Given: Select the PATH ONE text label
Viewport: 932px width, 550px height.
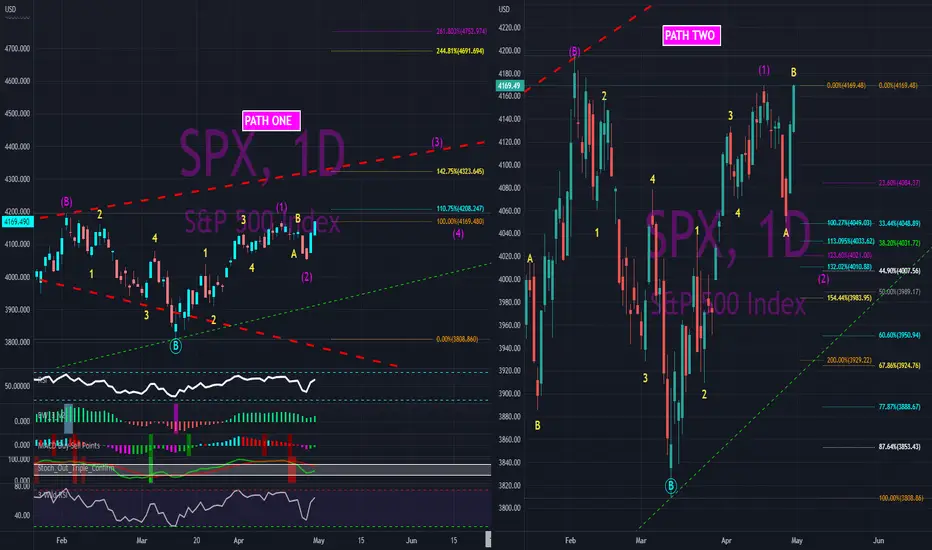Looking at the screenshot, I should pos(271,121).
